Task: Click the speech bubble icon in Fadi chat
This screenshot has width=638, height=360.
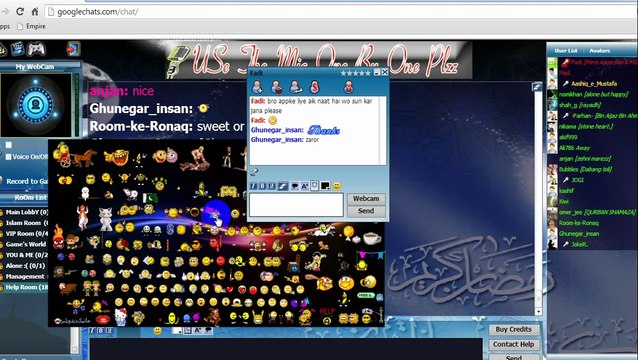Action: [295, 186]
